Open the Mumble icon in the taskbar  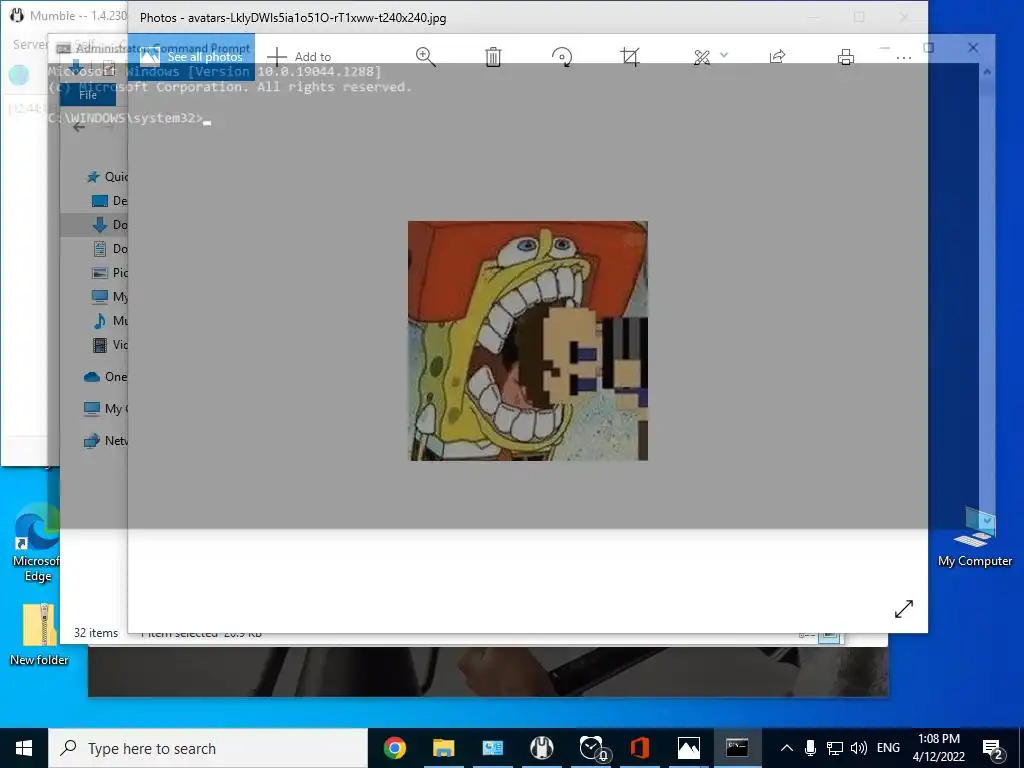[541, 748]
